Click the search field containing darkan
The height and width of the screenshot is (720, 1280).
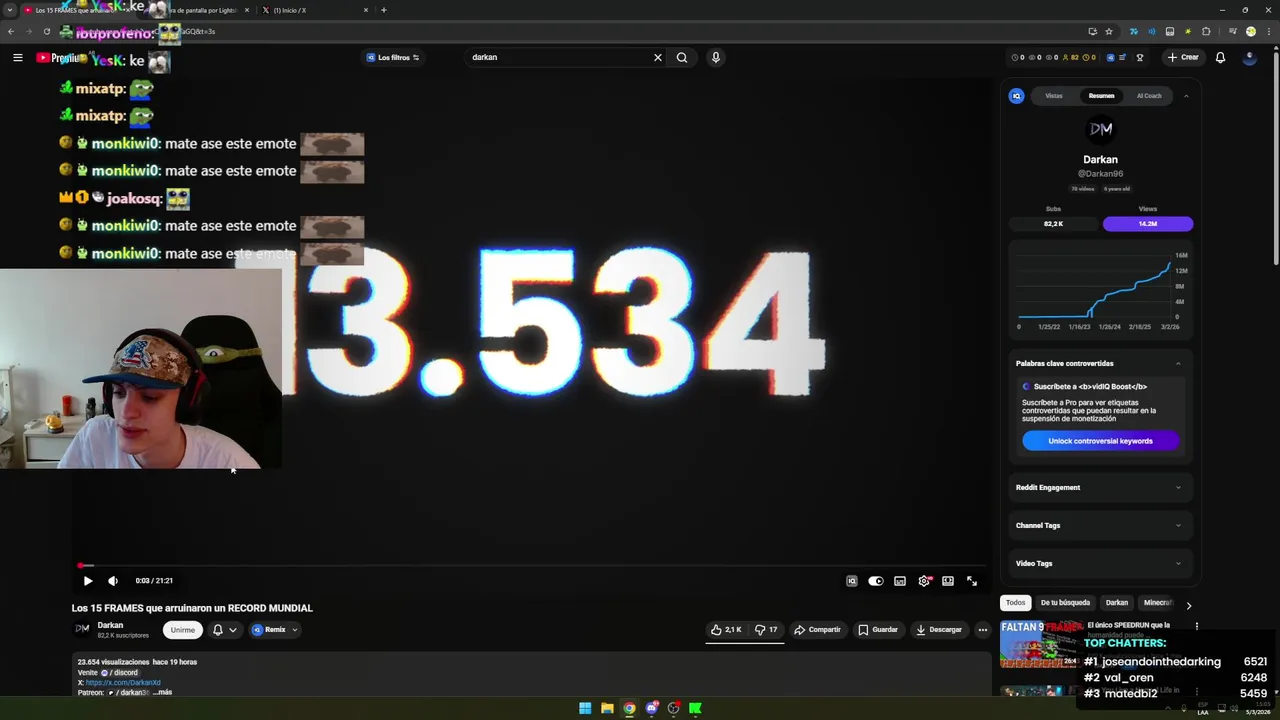(557, 57)
